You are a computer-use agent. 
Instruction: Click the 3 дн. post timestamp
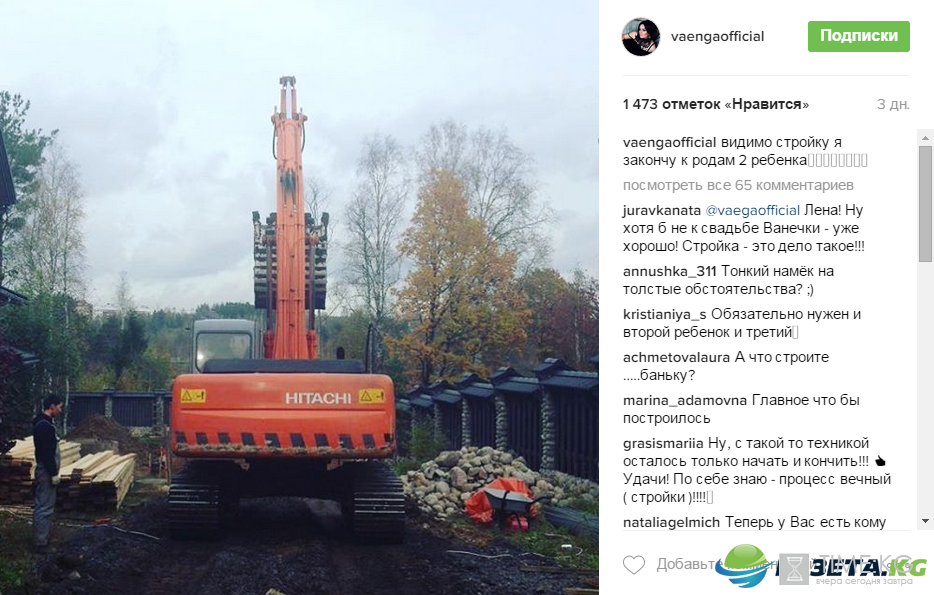[893, 104]
